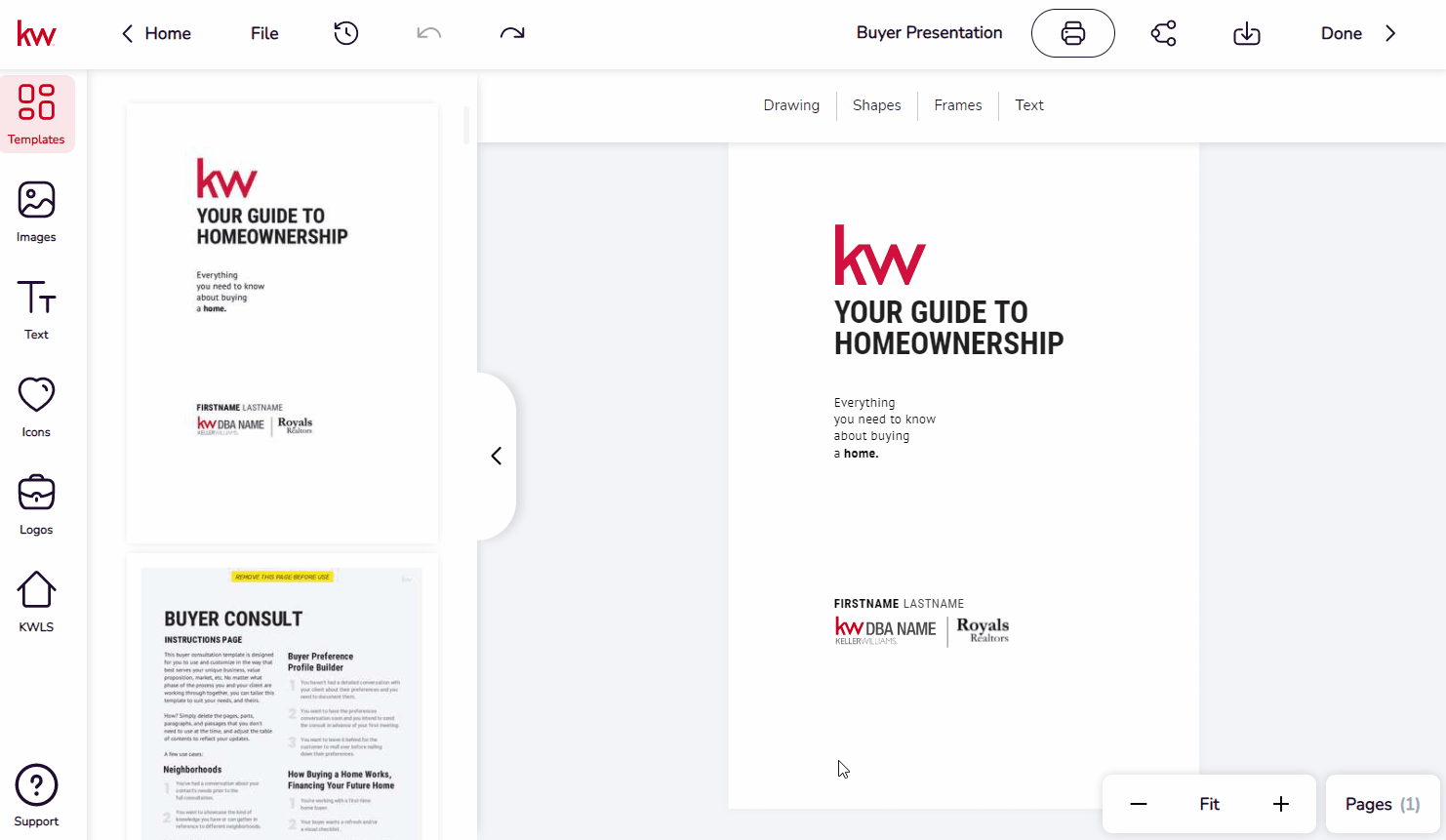Select the canvas heading YOUR GUIDE TO HOMEOWNERSHIP
Screen dimensions: 1446x840
[x=948, y=328]
